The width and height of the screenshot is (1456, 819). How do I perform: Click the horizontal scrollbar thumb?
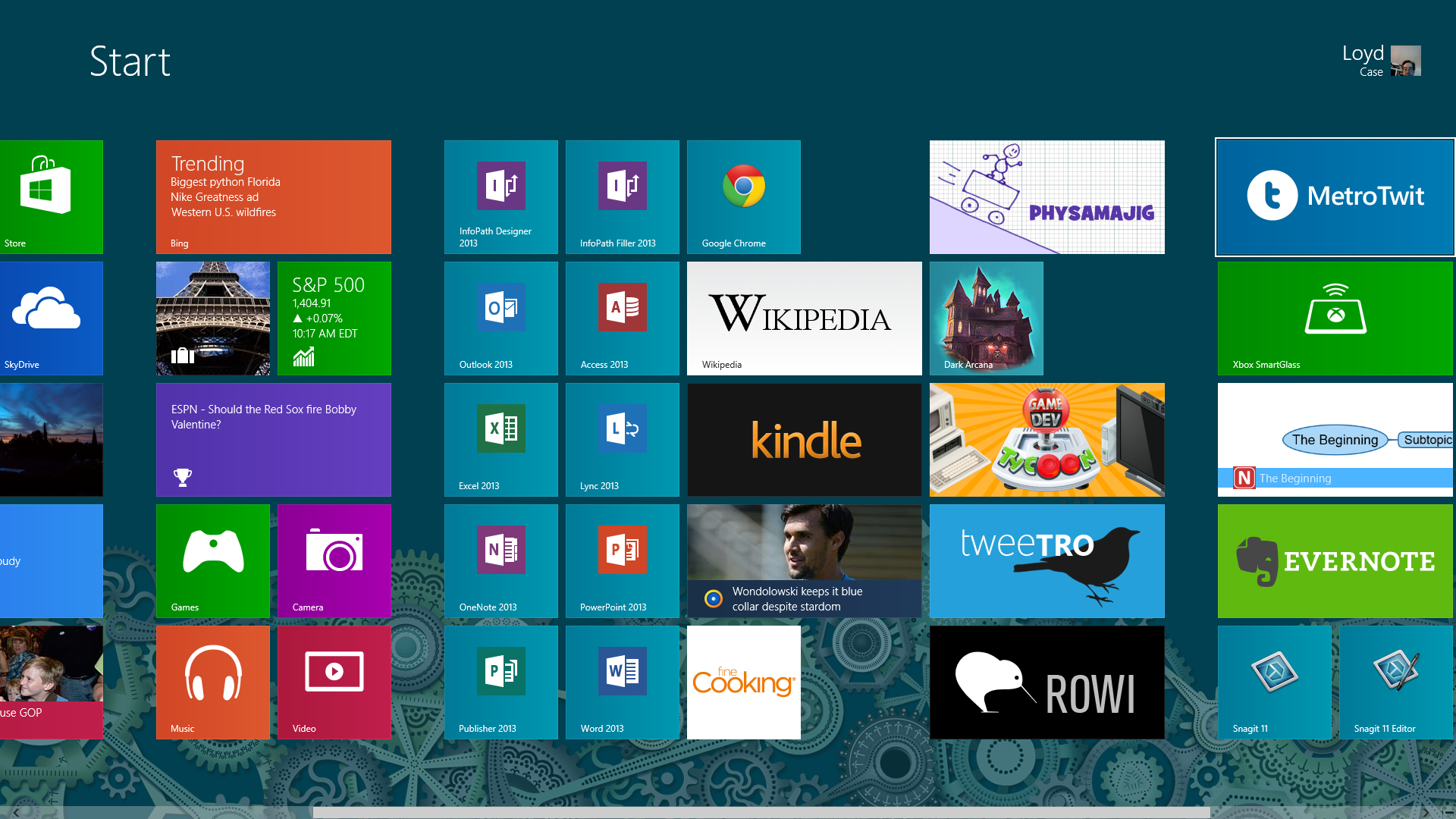point(761,812)
